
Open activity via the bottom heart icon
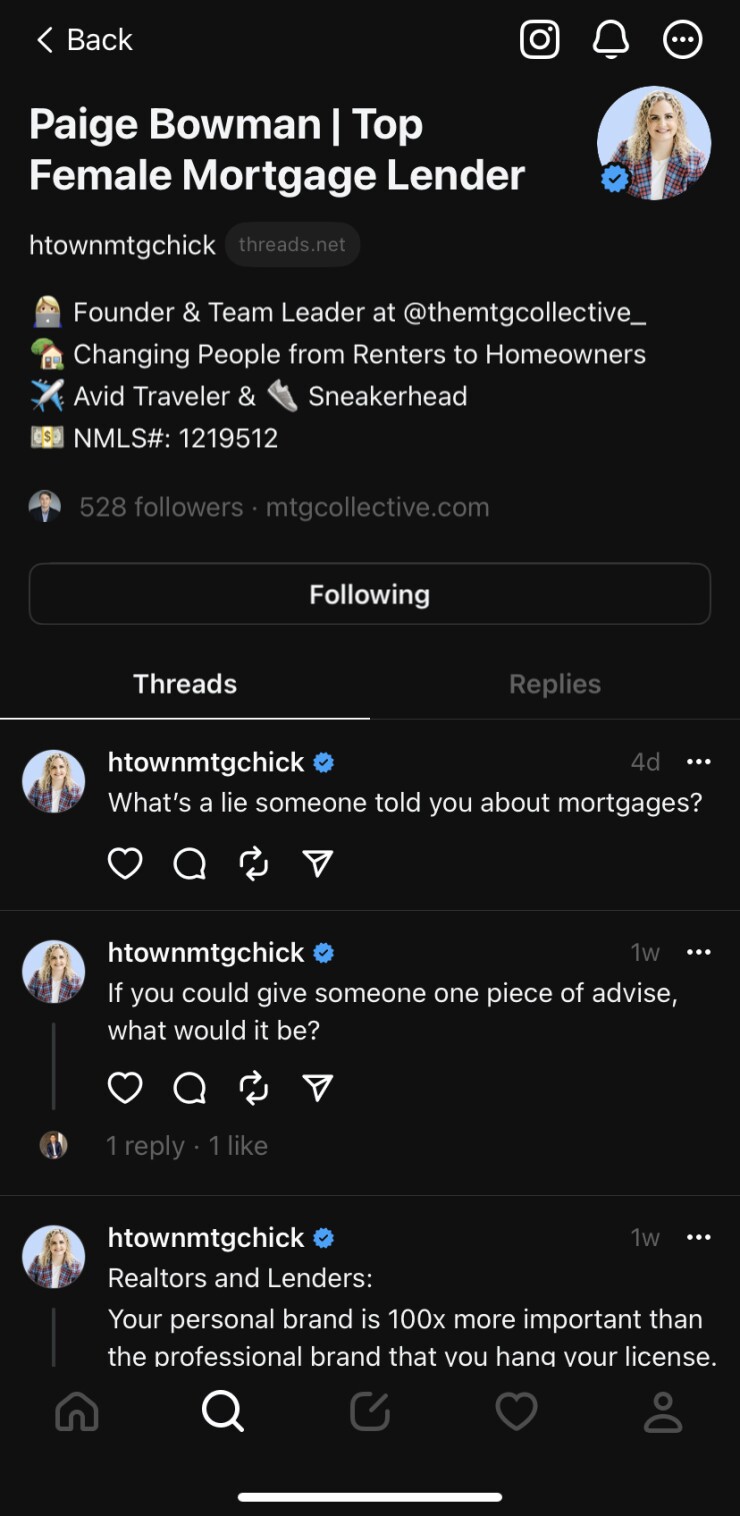(516, 1412)
